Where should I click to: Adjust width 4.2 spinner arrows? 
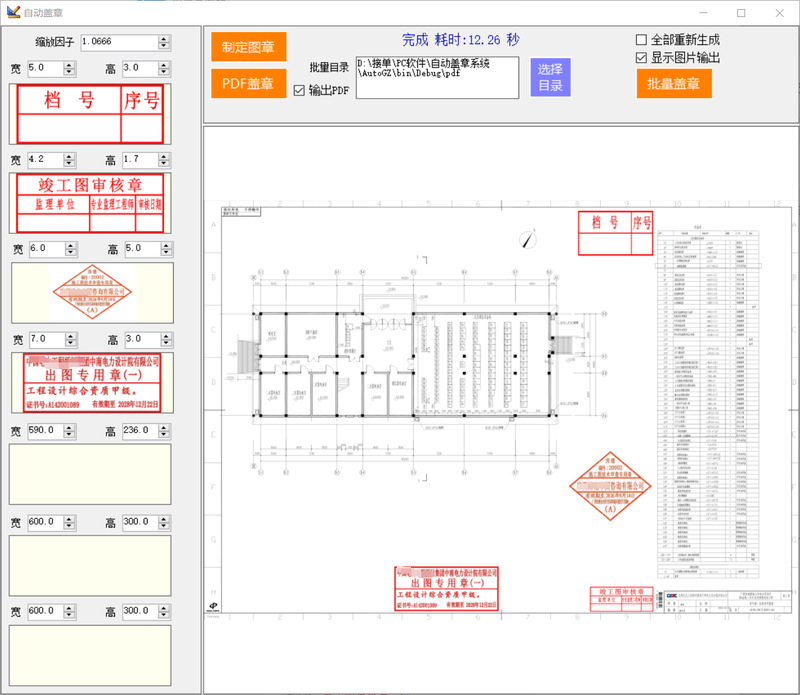69,160
